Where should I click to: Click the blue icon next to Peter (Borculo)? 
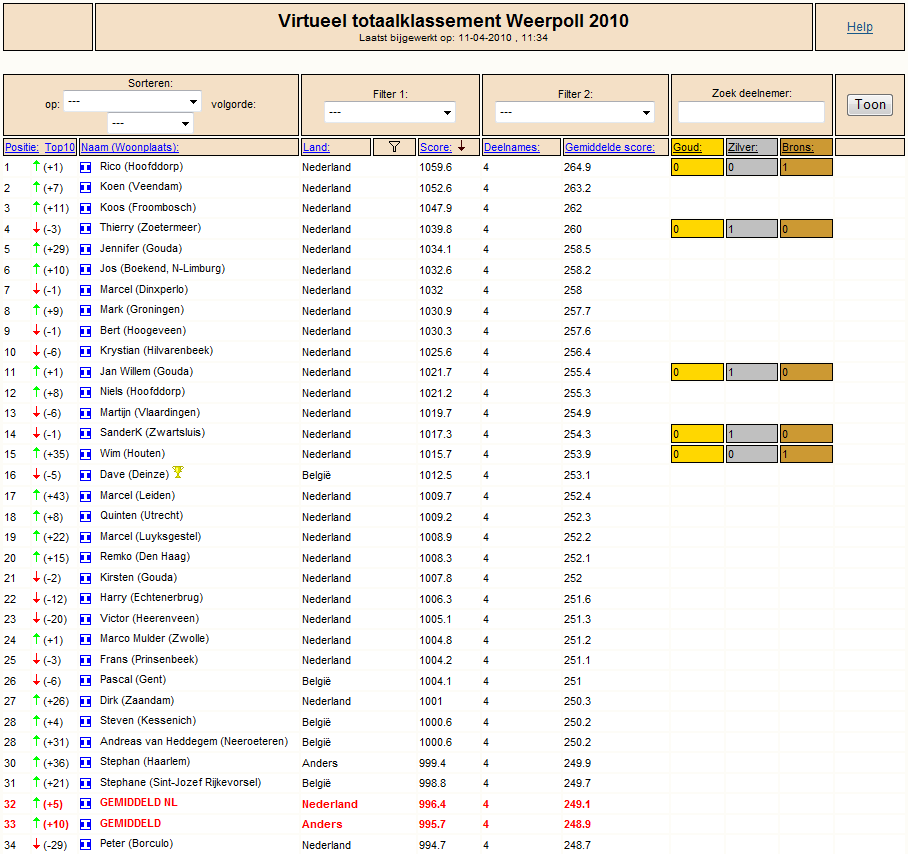tap(86, 845)
